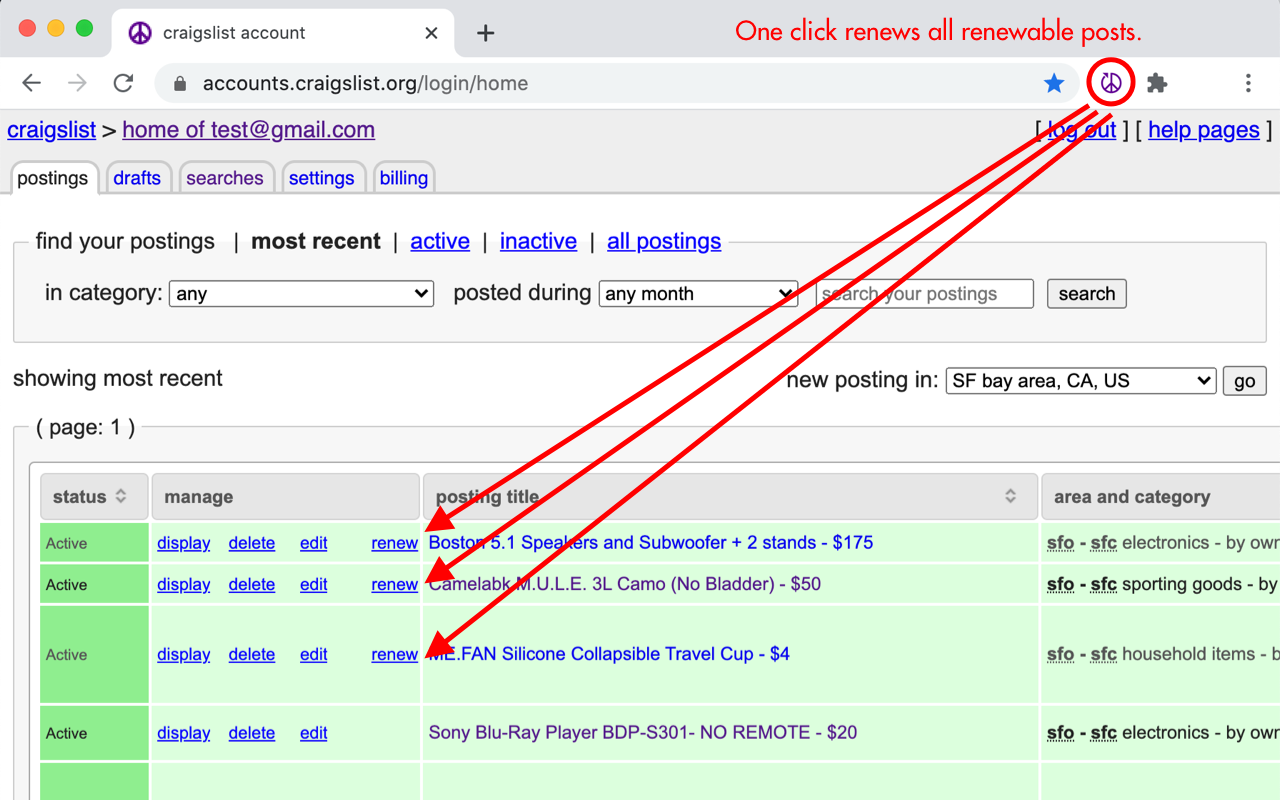Click the search button
This screenshot has height=800, width=1280.
(x=1087, y=294)
